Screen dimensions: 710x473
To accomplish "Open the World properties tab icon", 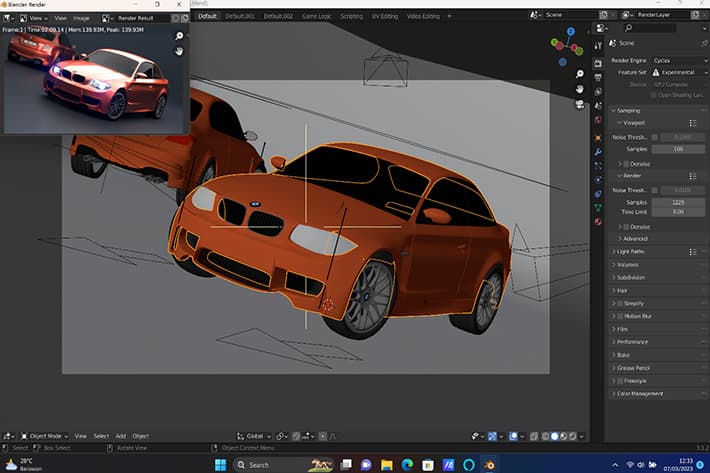I will (598, 120).
